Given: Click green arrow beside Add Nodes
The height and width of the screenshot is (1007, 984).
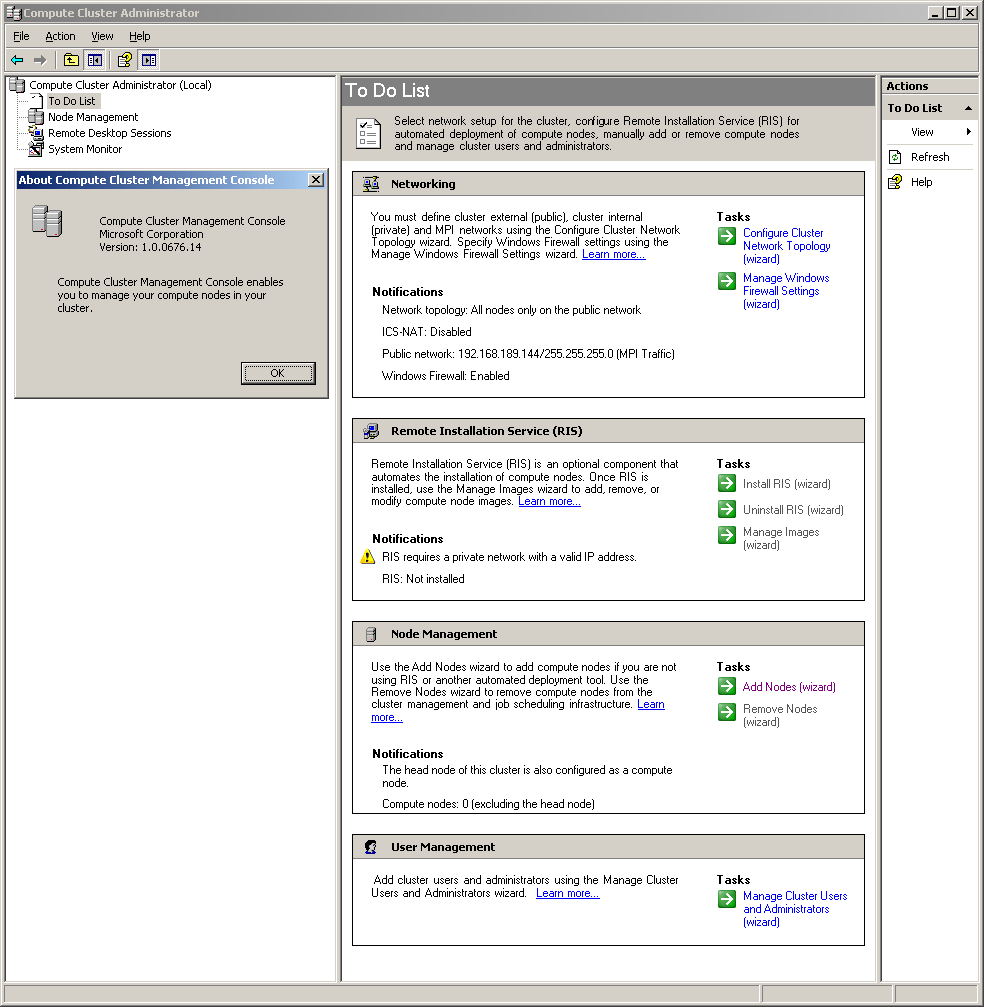Looking at the screenshot, I should coord(727,687).
